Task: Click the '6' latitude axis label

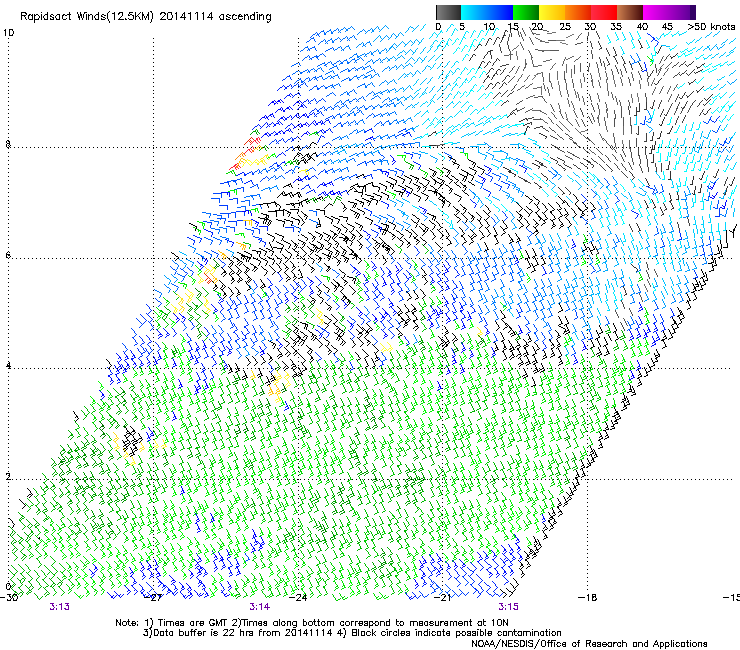Action: pyautogui.click(x=8, y=255)
